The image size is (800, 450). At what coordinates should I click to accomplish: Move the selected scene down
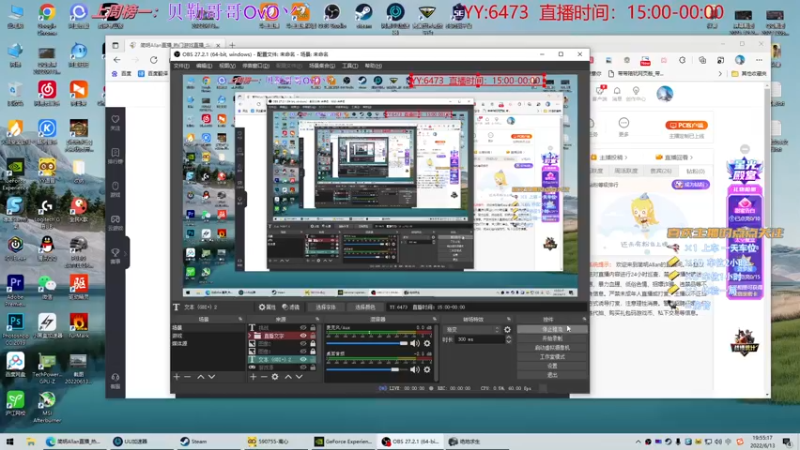click(212, 377)
